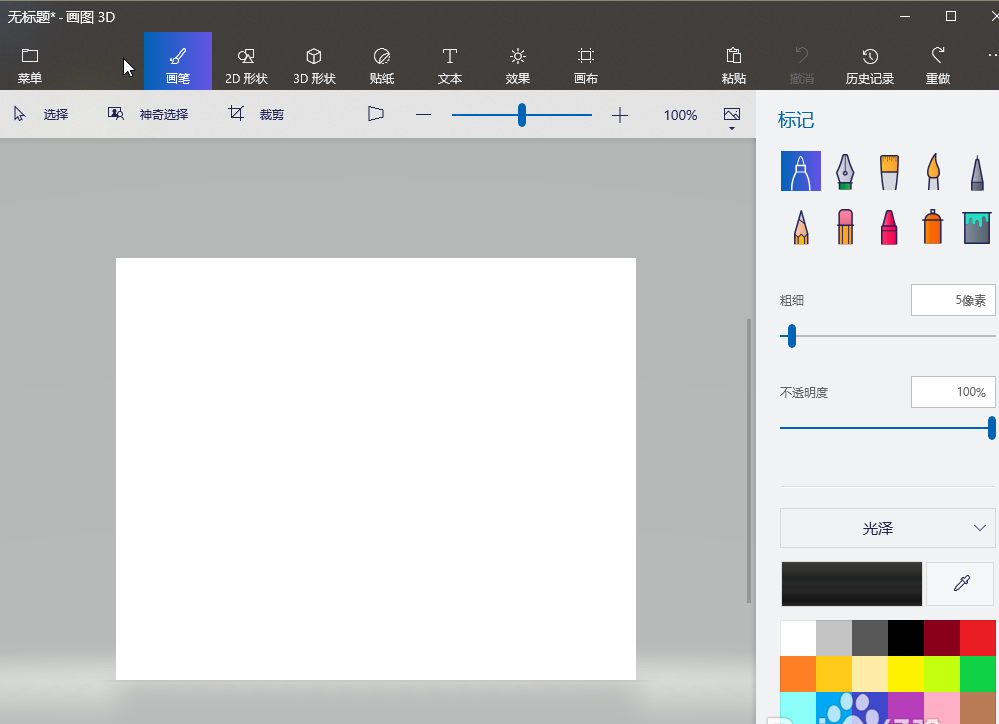The image size is (999, 724).
Task: Select the pencil brush
Action: 801,228
